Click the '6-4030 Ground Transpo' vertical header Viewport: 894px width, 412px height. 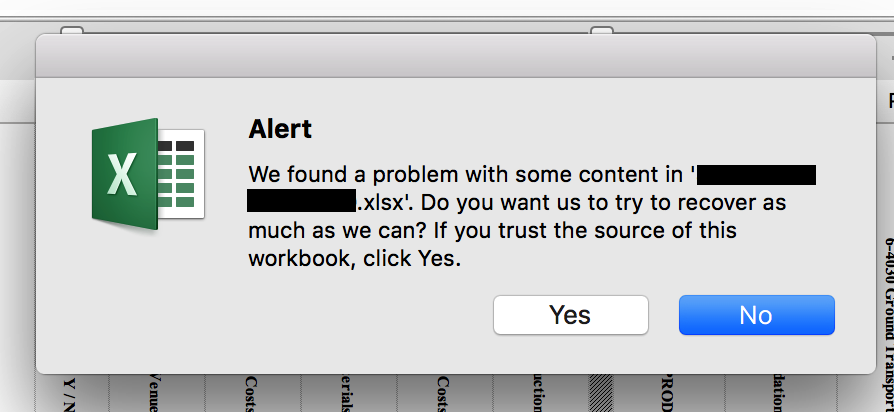click(889, 324)
